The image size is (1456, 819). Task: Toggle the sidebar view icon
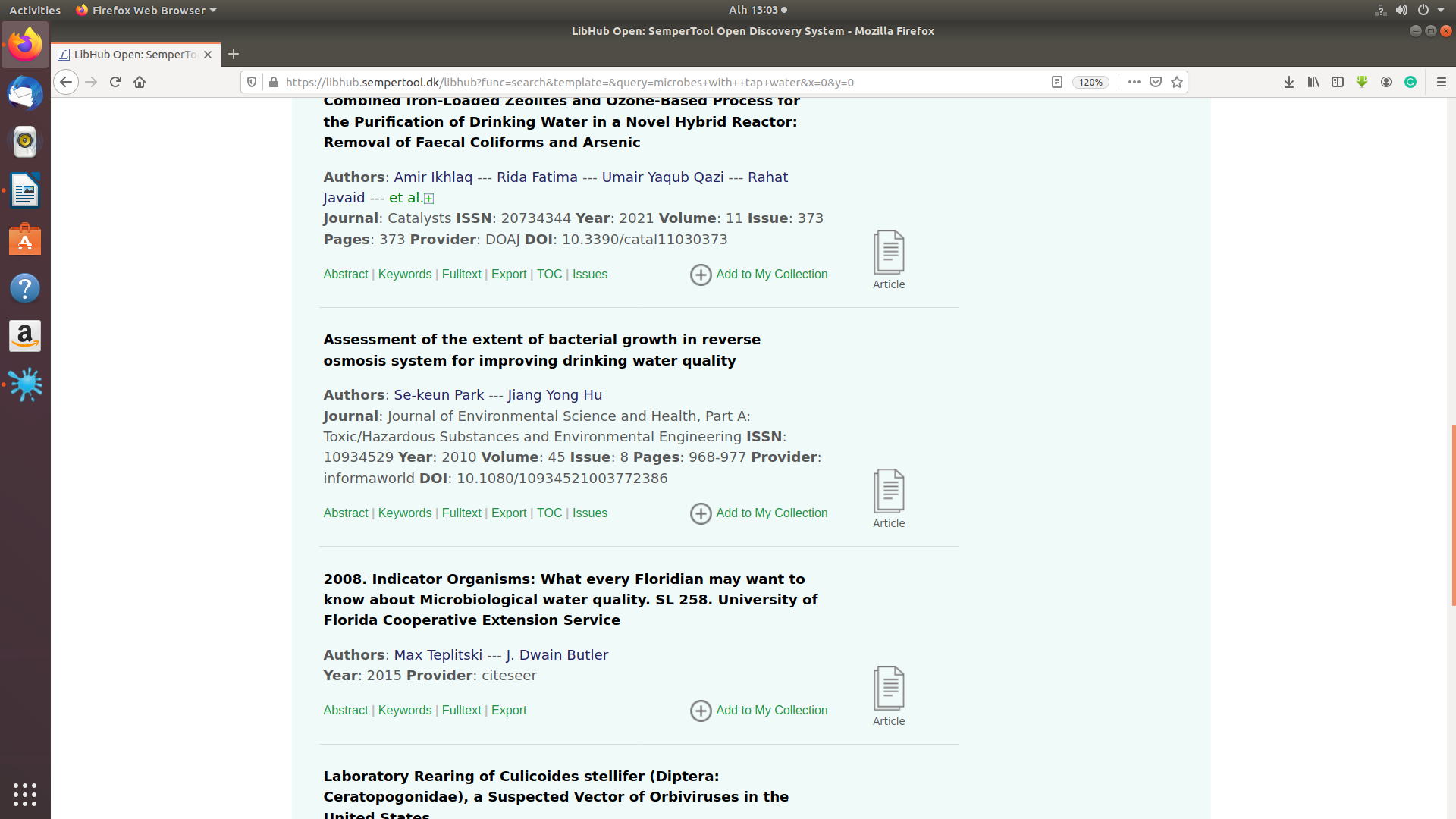click(x=1338, y=82)
